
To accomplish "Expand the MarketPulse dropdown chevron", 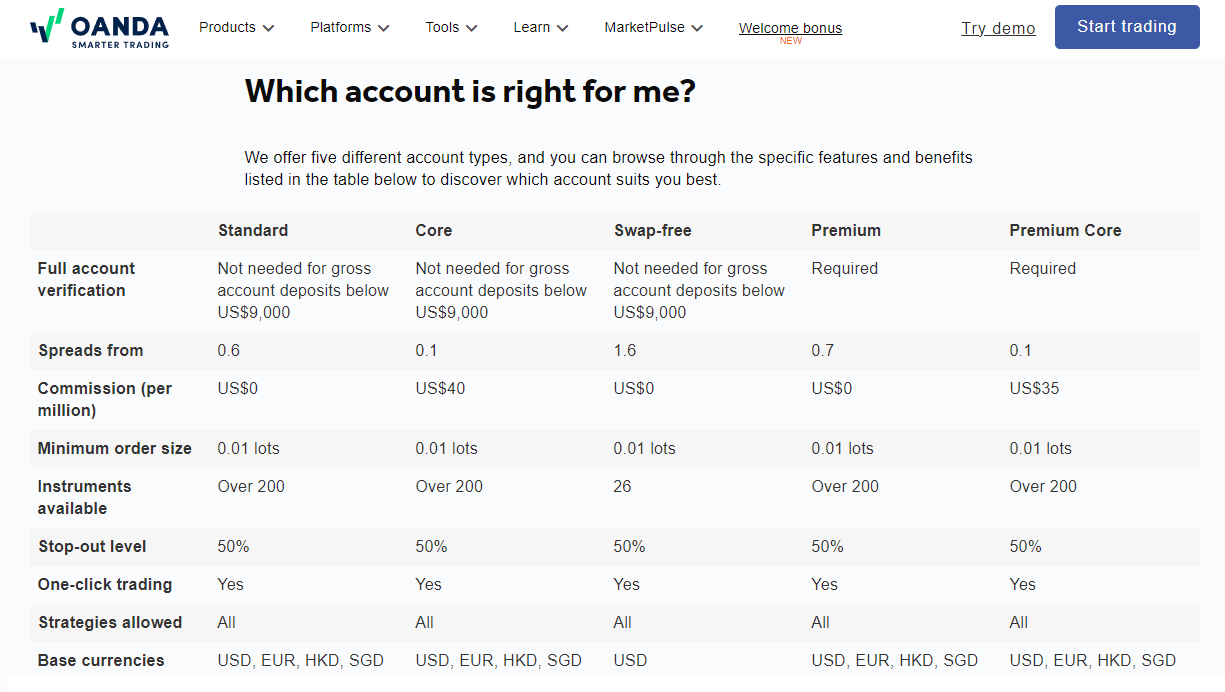I will 697,28.
